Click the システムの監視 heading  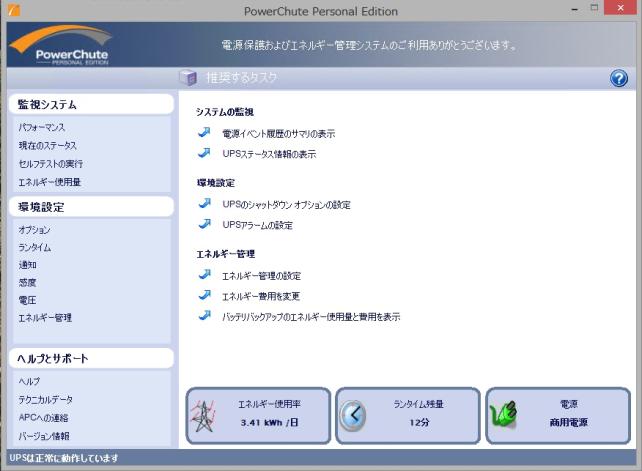[x=224, y=112]
